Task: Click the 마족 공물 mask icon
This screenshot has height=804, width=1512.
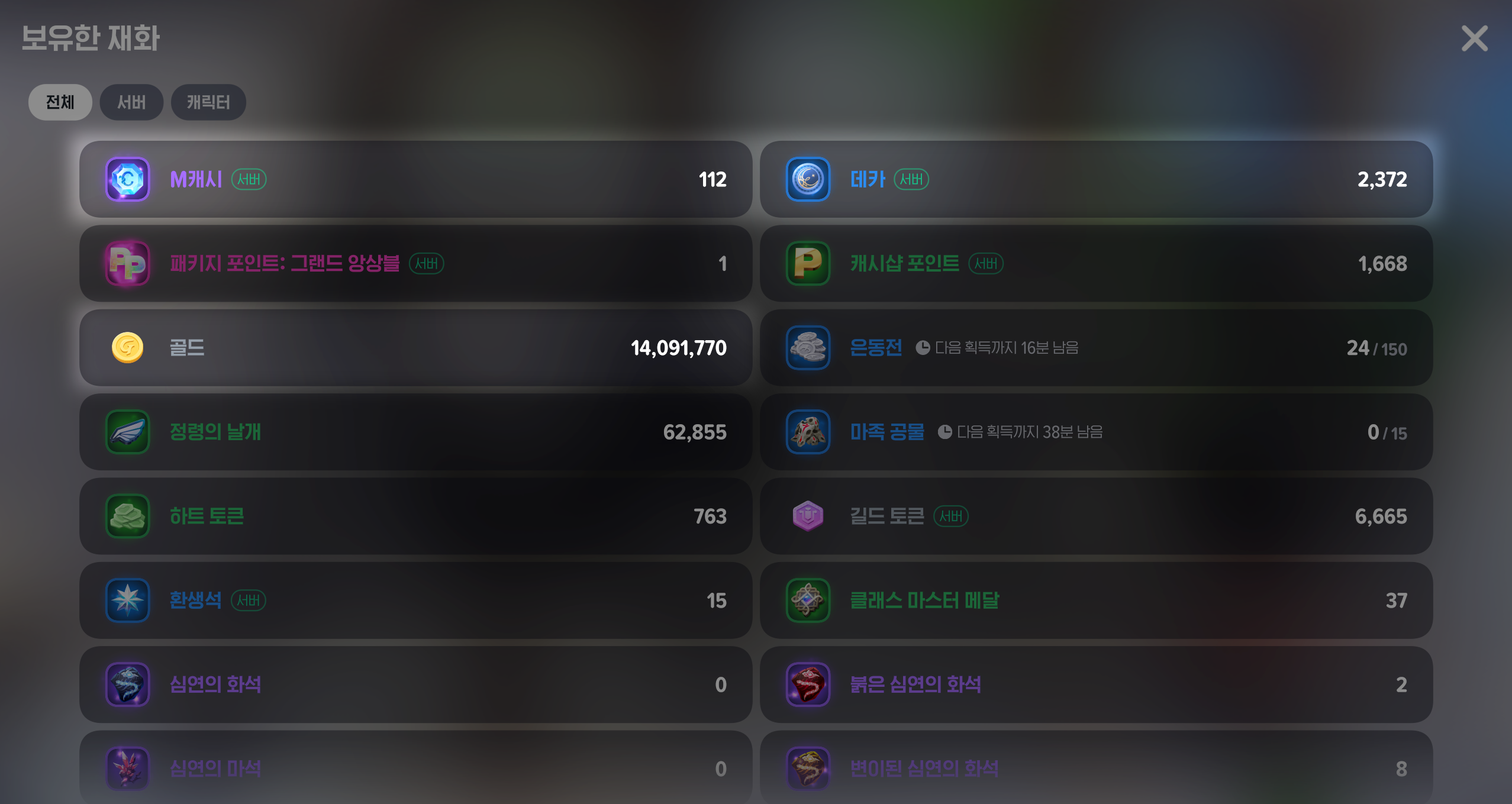Action: click(x=808, y=432)
